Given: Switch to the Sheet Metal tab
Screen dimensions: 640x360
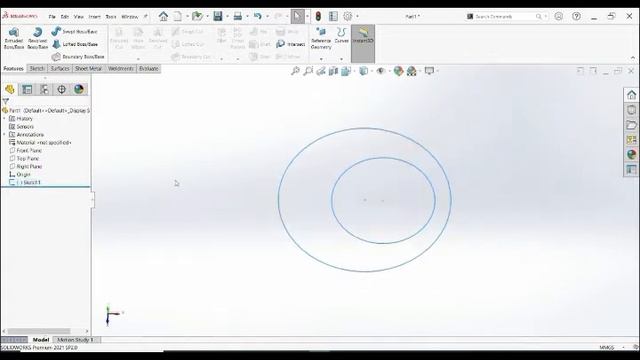Looking at the screenshot, I should (88, 69).
